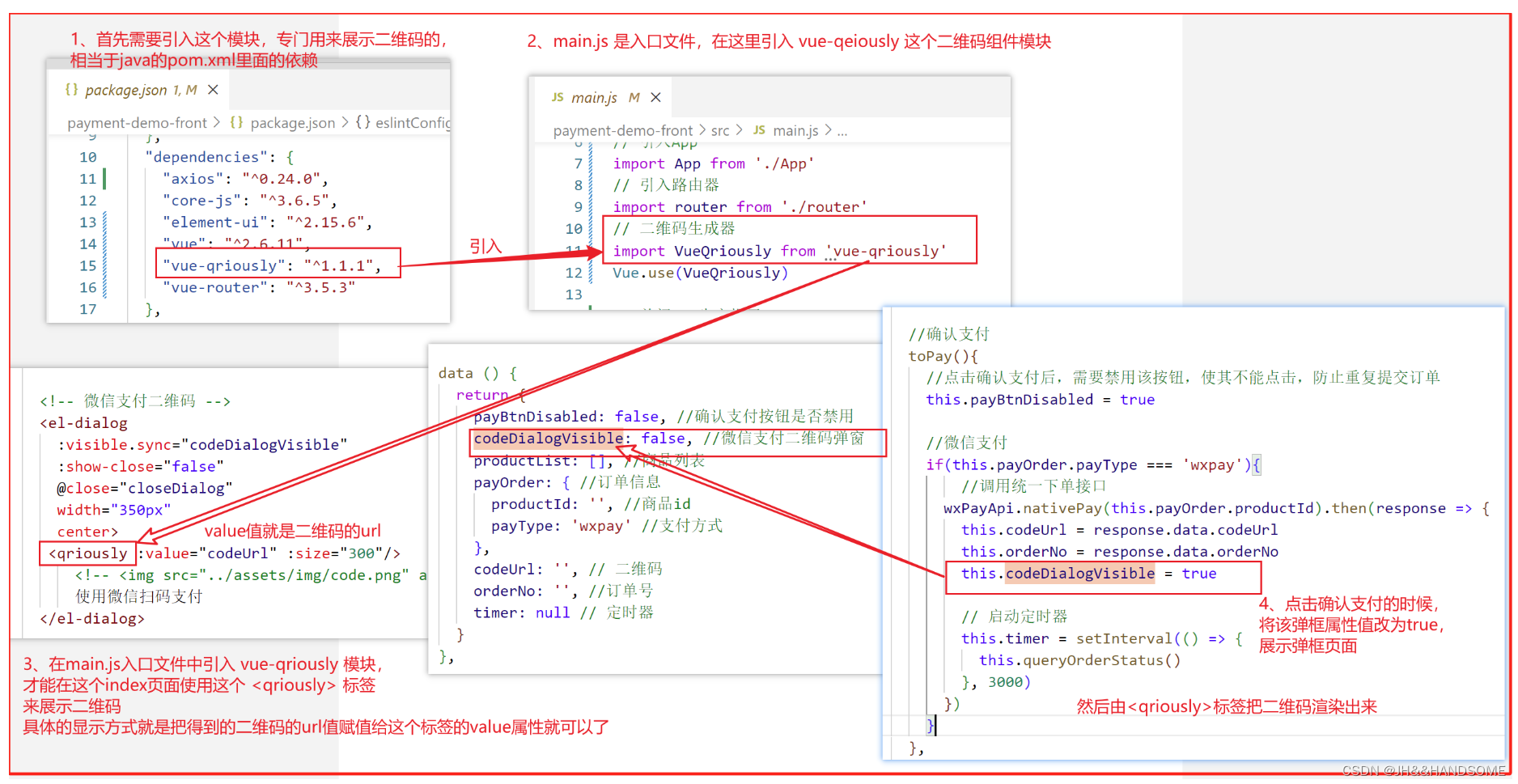This screenshot has width=1518, height=784.
Task: Open payment-demo-front breadcrumb above main.js
Action: pos(623,130)
